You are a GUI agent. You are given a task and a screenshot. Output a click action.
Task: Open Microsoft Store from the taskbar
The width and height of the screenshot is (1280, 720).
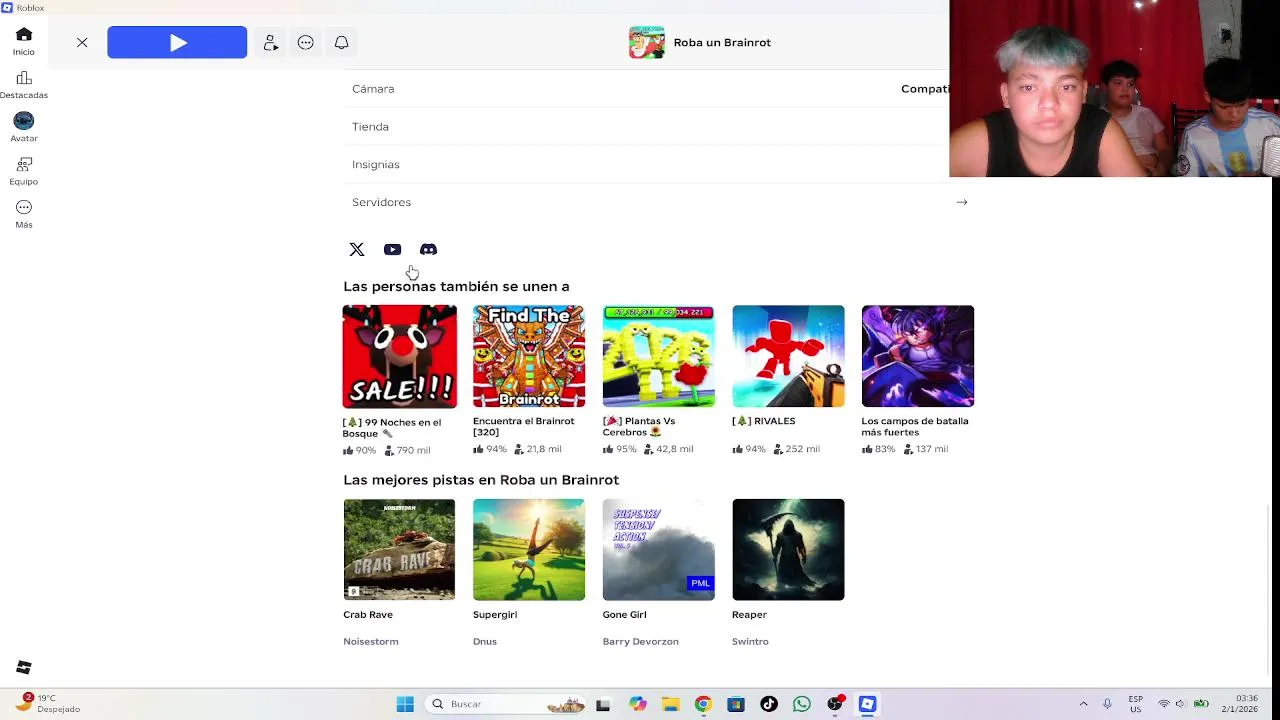[x=736, y=704]
